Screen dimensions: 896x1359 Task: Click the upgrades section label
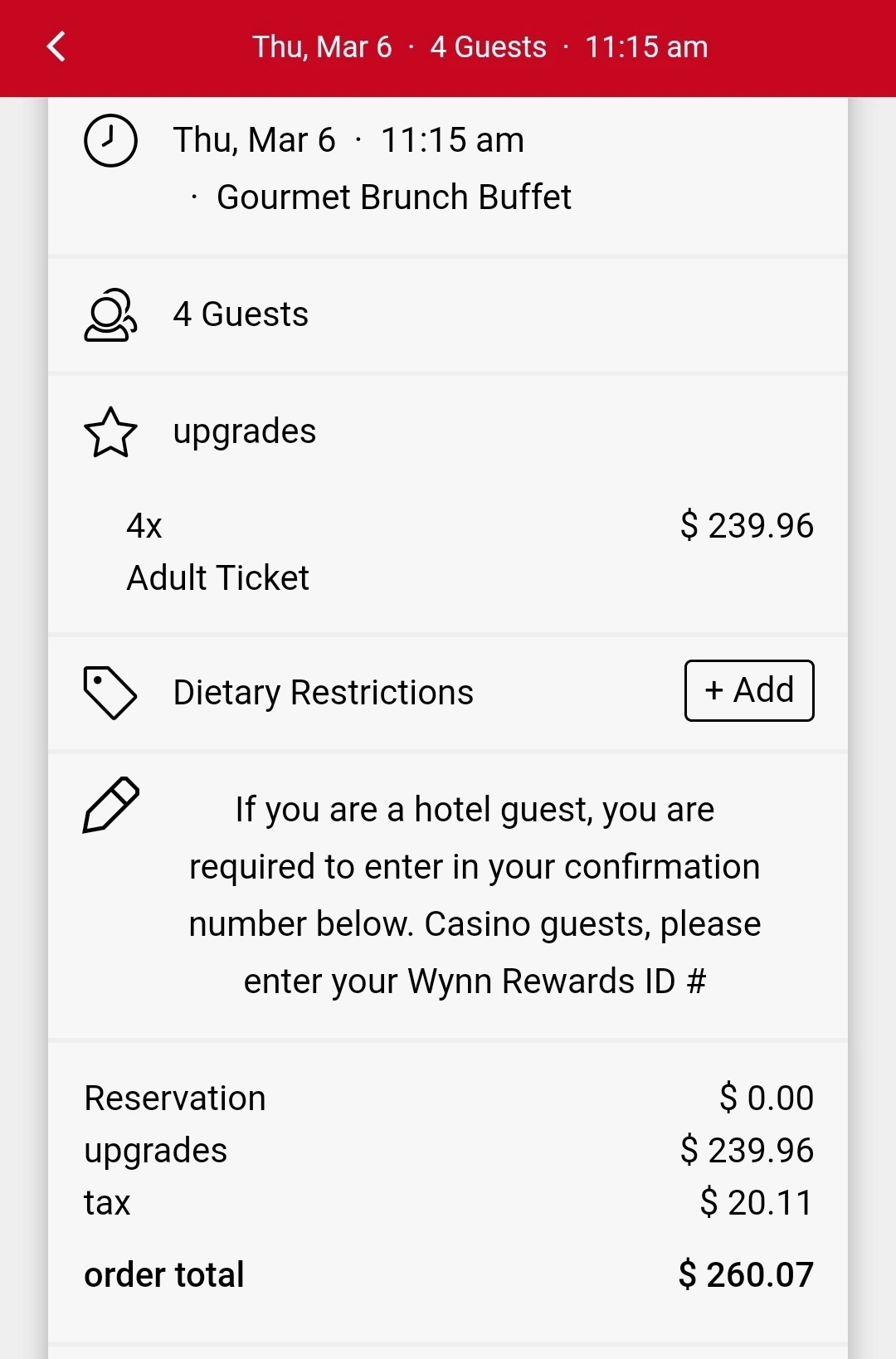245,431
